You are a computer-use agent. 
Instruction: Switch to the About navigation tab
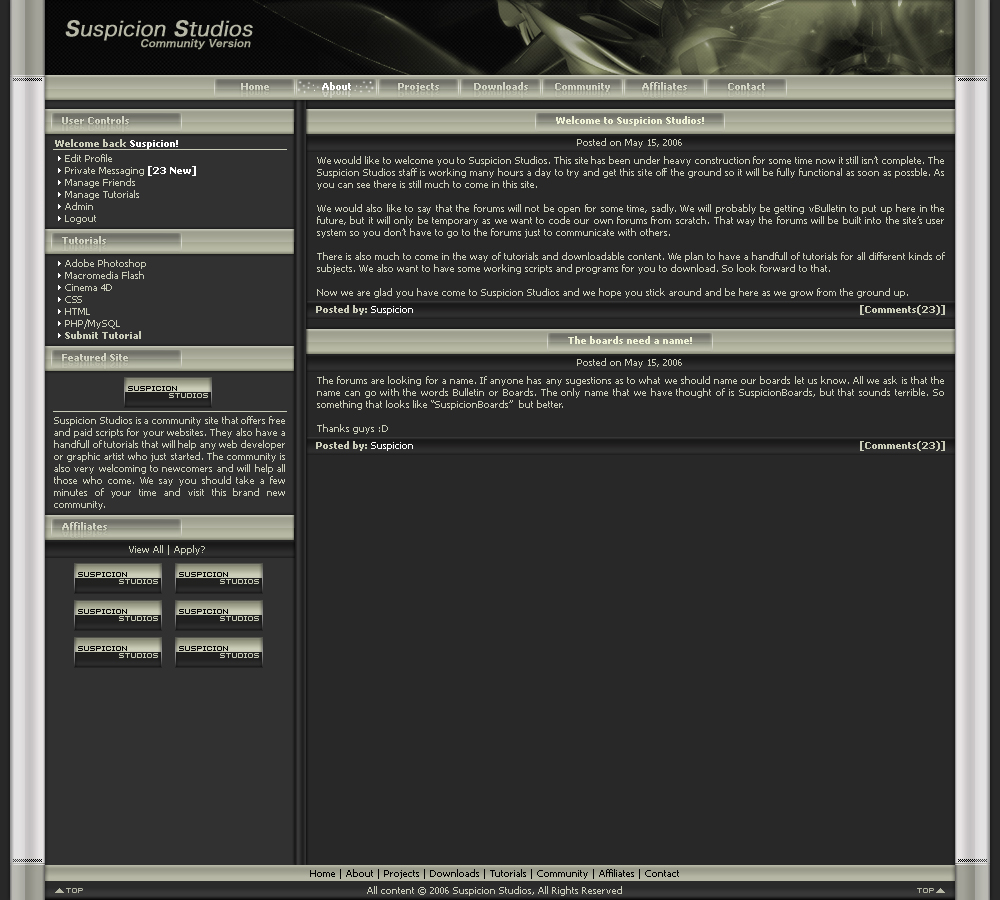(x=335, y=86)
